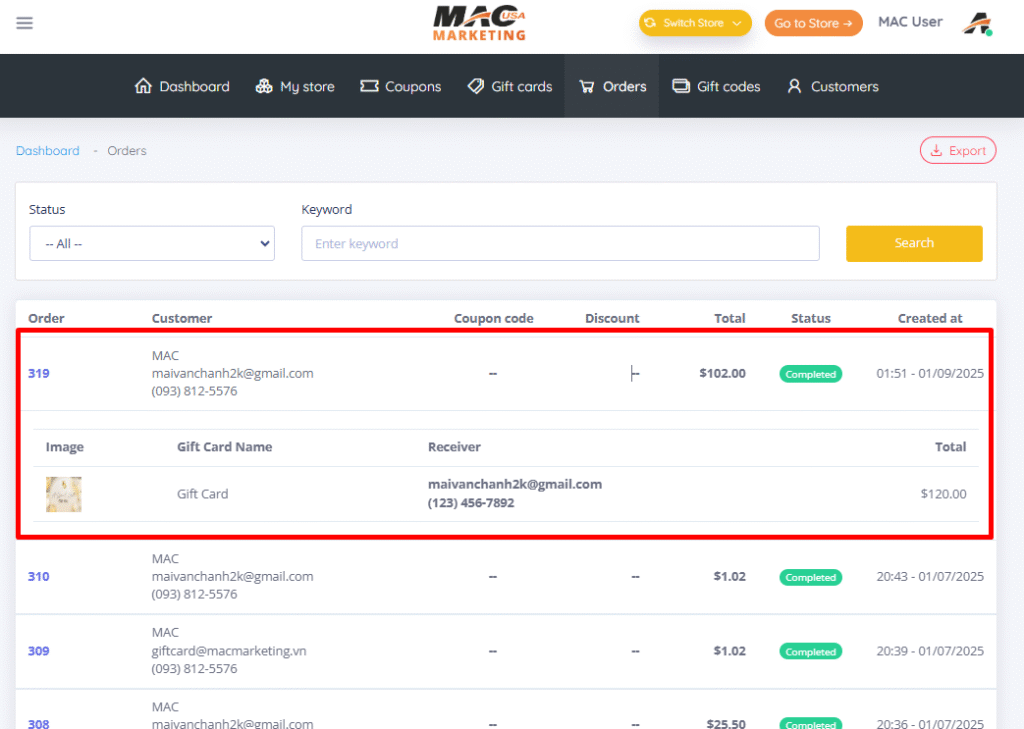
Task: Follow the Dashboard breadcrumb link
Action: 47,151
